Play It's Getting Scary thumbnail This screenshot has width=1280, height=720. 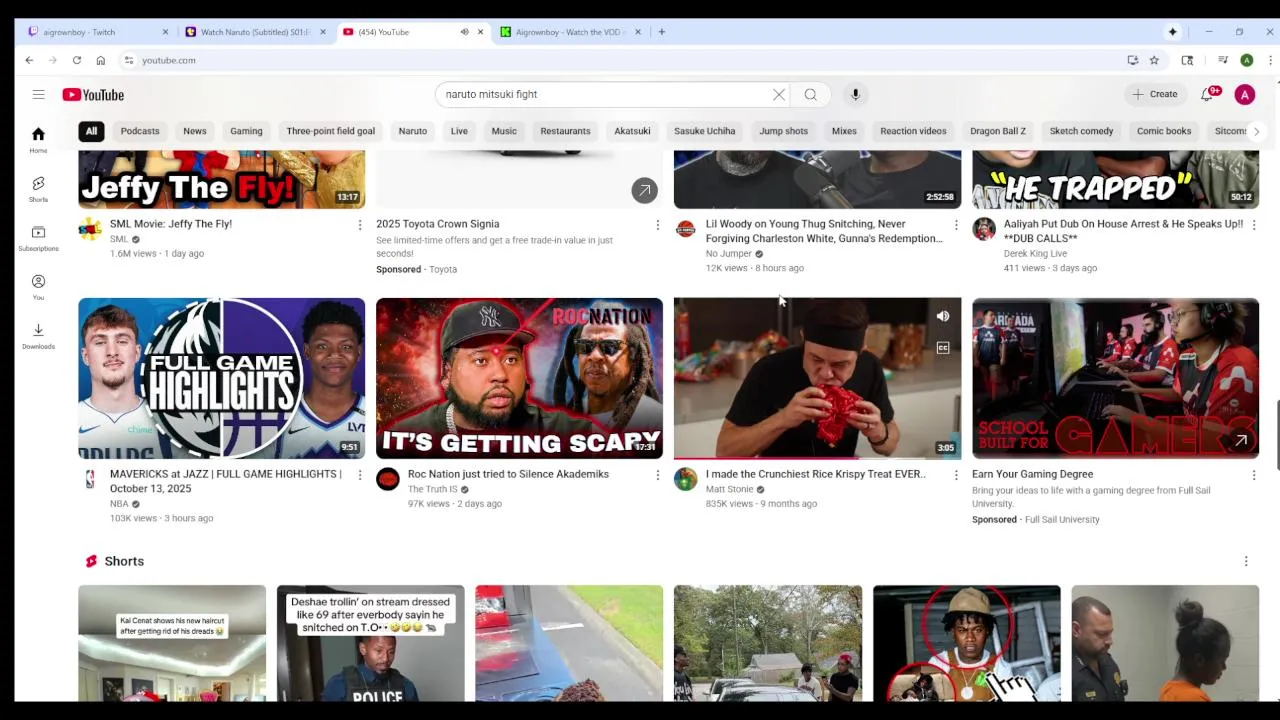coord(519,378)
